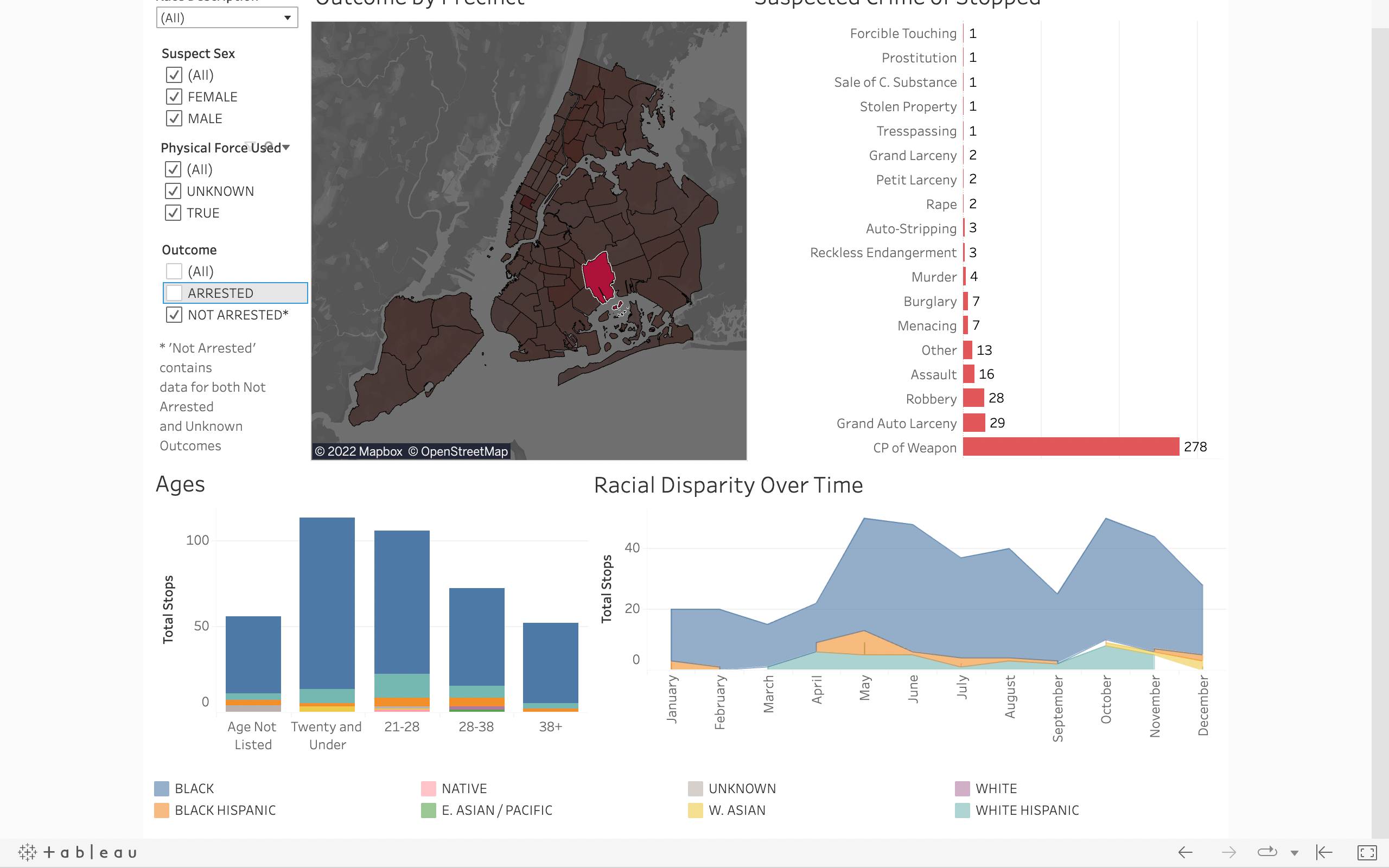
Task: Click the Undo back arrow
Action: tap(1185, 852)
